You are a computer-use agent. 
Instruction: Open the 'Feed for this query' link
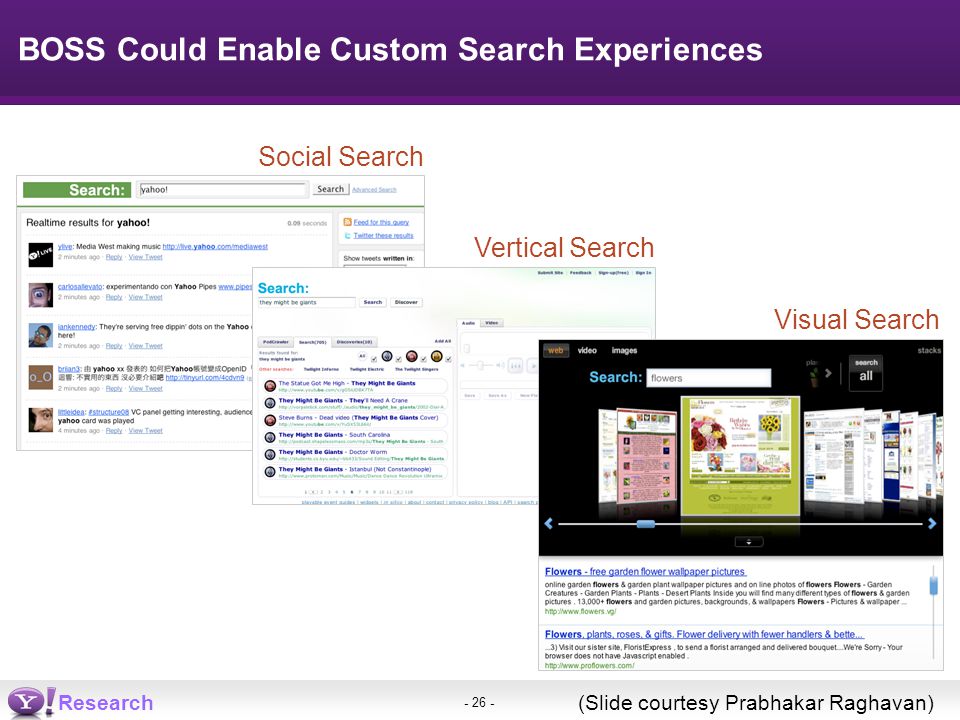[381, 222]
